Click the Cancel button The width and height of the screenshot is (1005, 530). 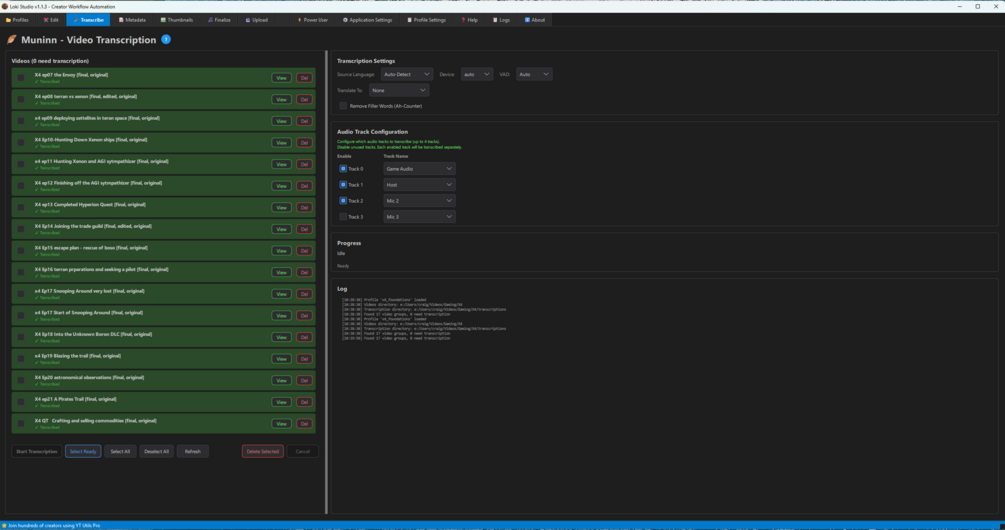[x=303, y=451]
